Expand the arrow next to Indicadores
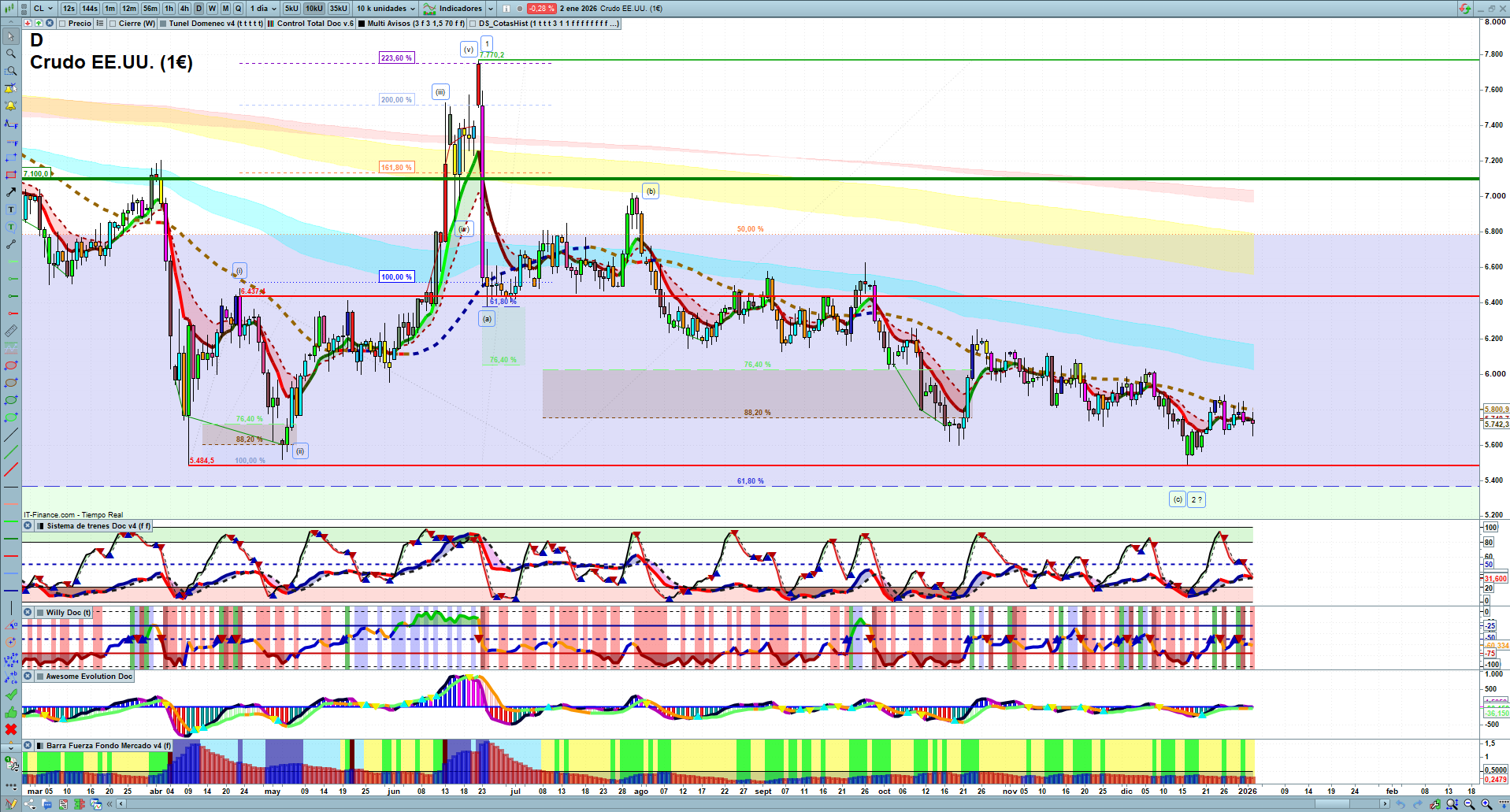1510x812 pixels. [x=491, y=9]
